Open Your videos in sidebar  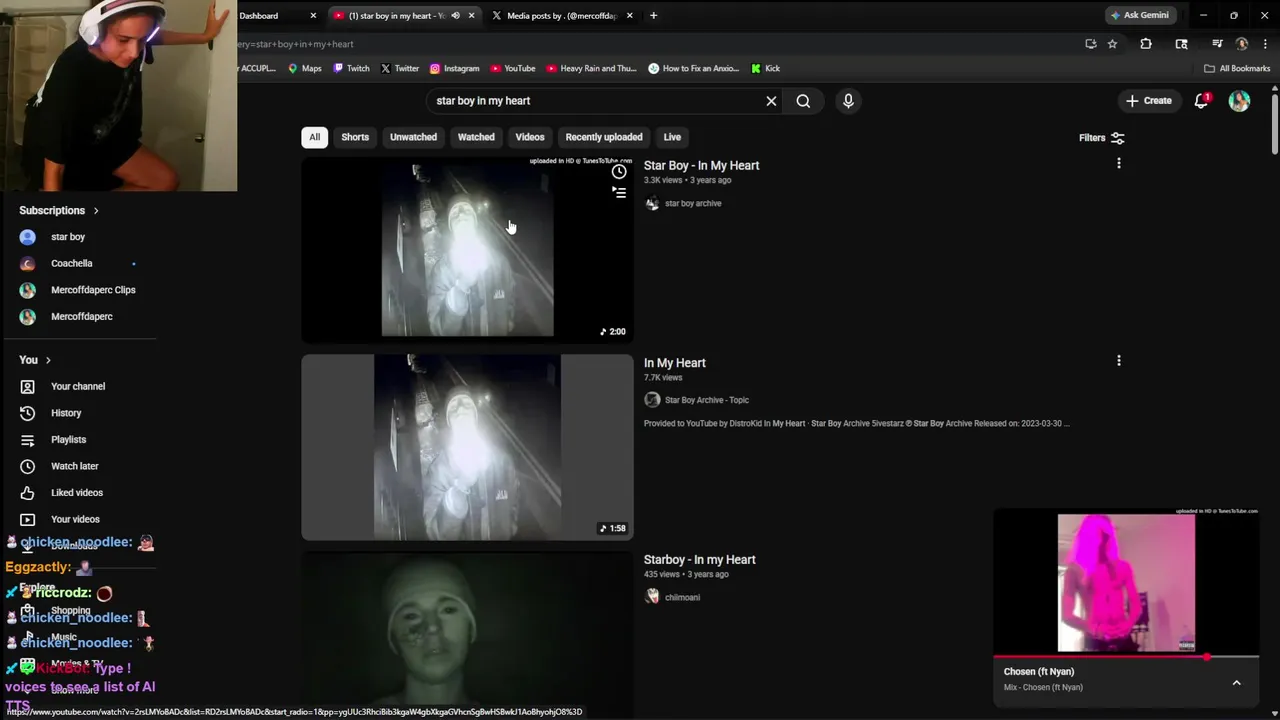pyautogui.click(x=75, y=519)
